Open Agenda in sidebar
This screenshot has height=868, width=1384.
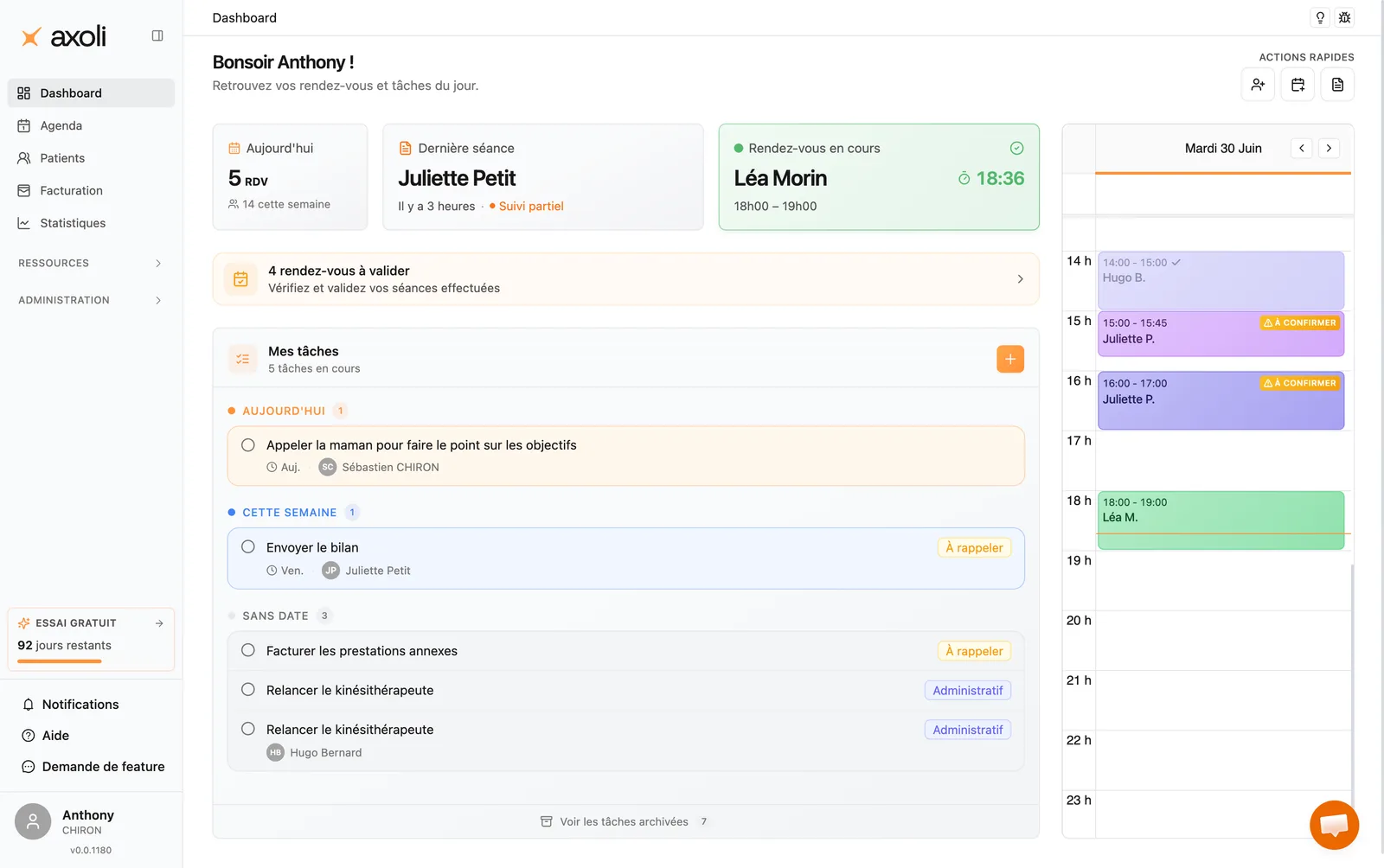coord(91,125)
